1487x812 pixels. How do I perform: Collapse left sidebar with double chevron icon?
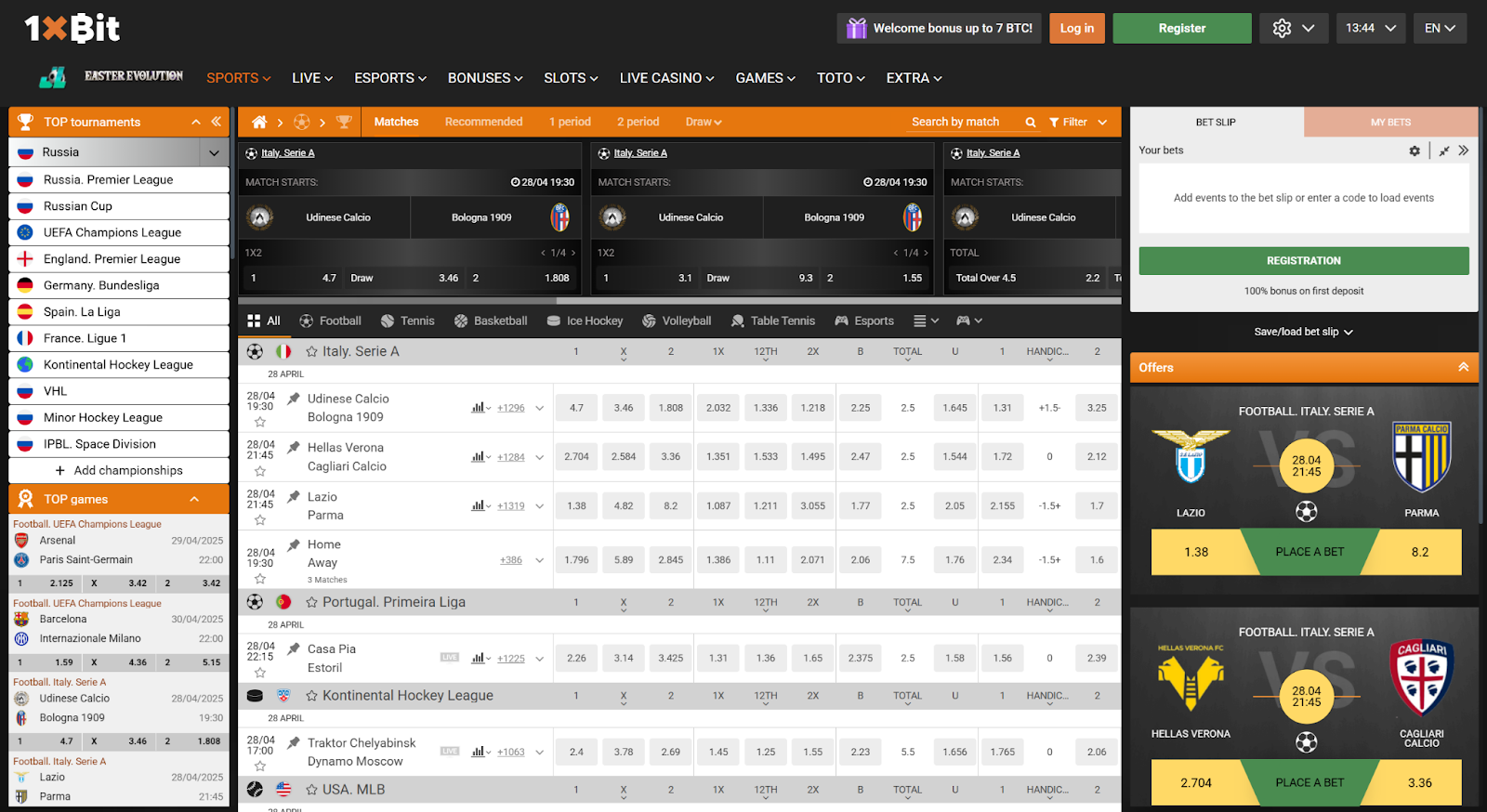(x=216, y=122)
